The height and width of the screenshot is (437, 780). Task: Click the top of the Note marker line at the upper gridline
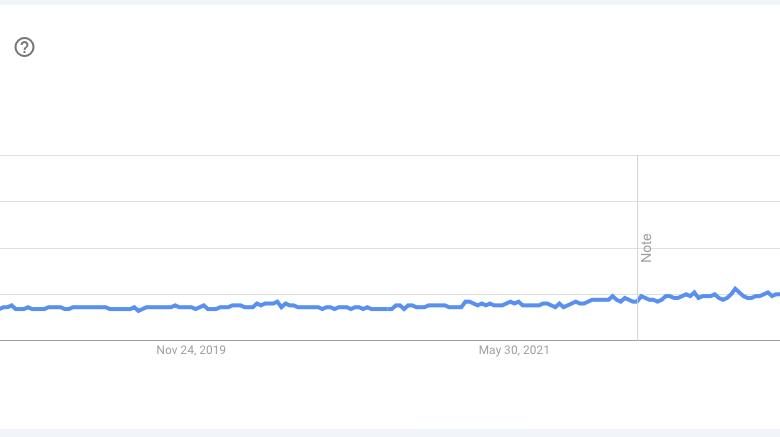tap(637, 156)
